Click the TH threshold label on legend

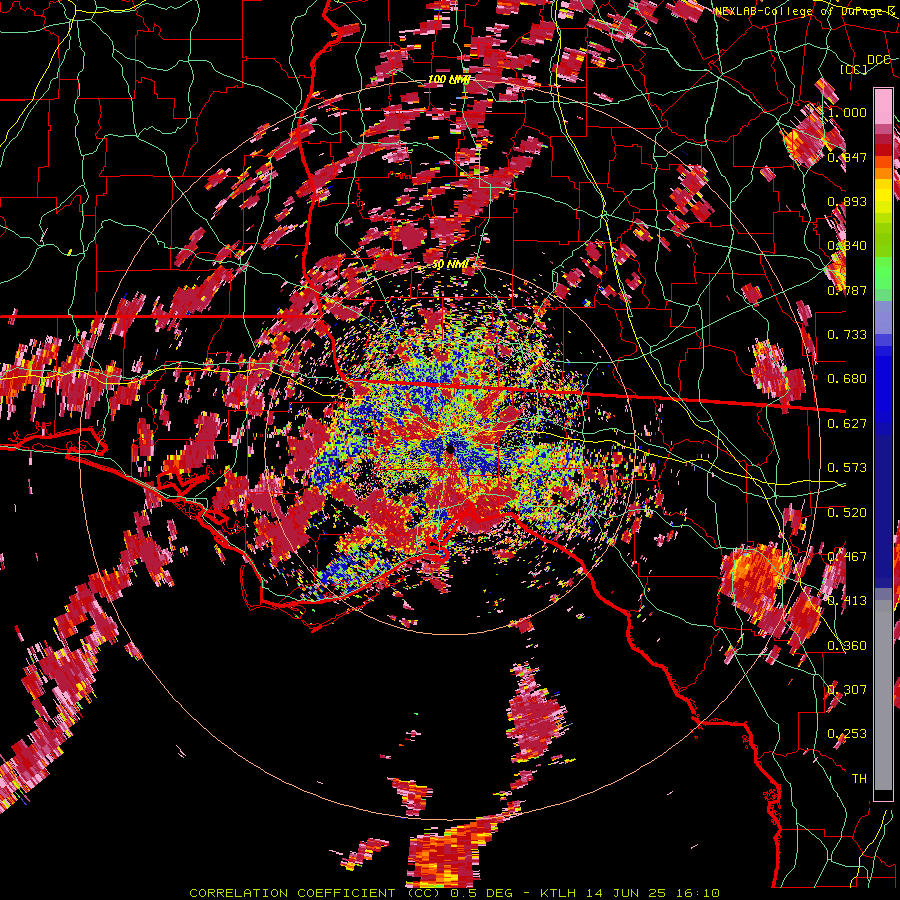(859, 779)
